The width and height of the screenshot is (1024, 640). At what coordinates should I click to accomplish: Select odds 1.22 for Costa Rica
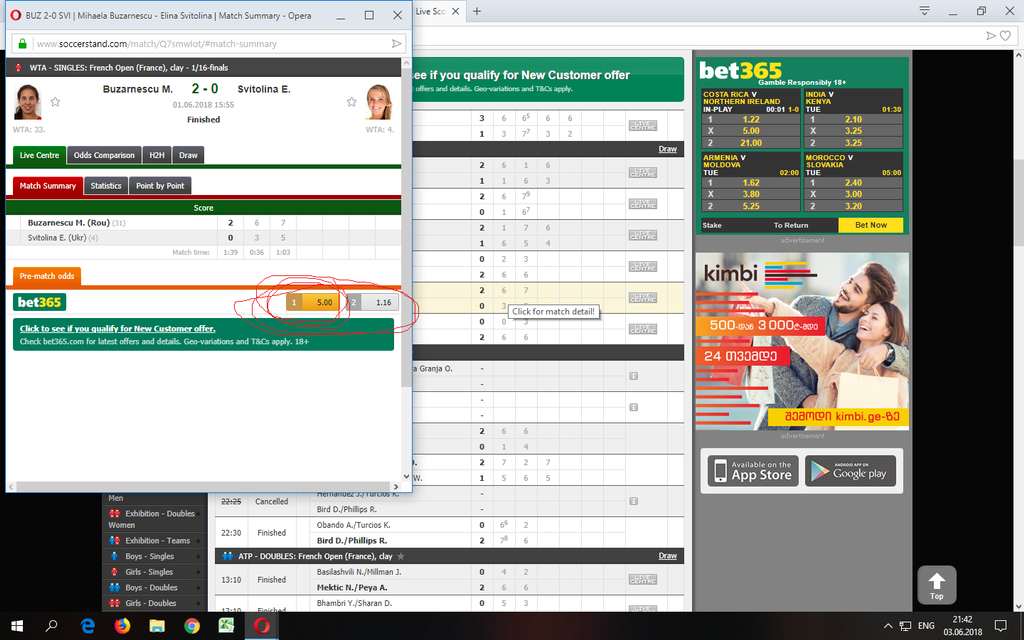tap(751, 120)
